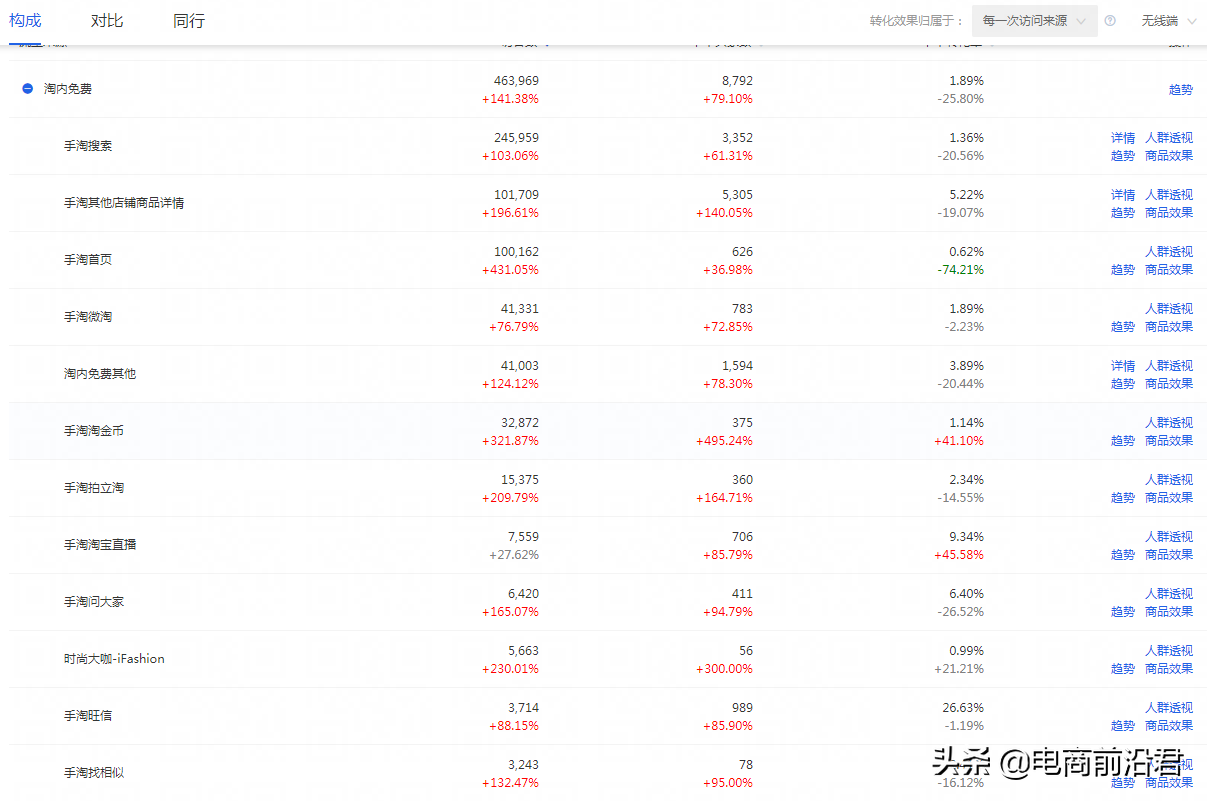Open 详情 for 手淘其他店铺商品详情
Image resolution: width=1207 pixels, height=801 pixels.
1123,195
